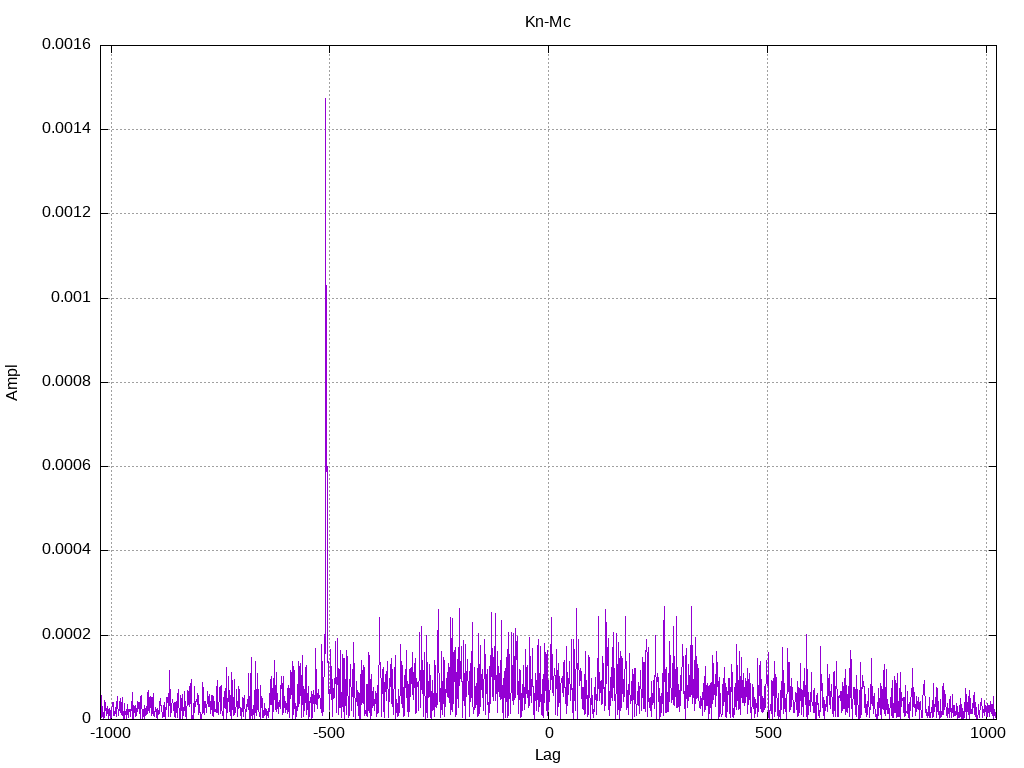Click the x-axis tick label 1000
The image size is (1024, 768).
pos(987,733)
